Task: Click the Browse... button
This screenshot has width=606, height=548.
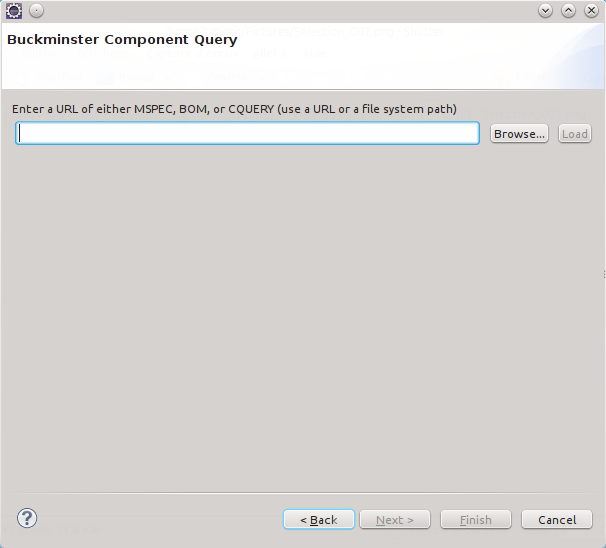Action: point(519,134)
